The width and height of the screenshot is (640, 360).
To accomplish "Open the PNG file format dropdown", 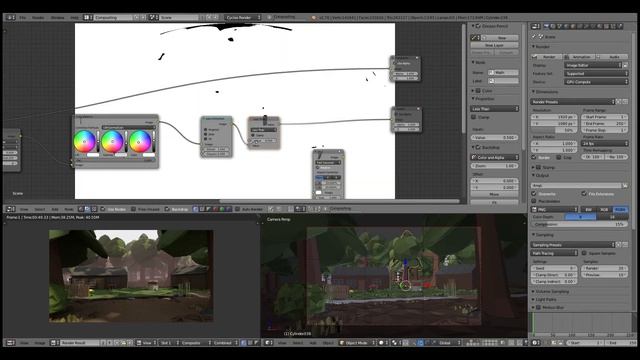I will (555, 209).
